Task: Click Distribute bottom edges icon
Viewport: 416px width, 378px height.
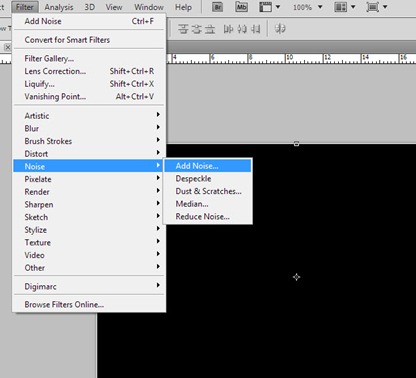Action: (x=210, y=29)
